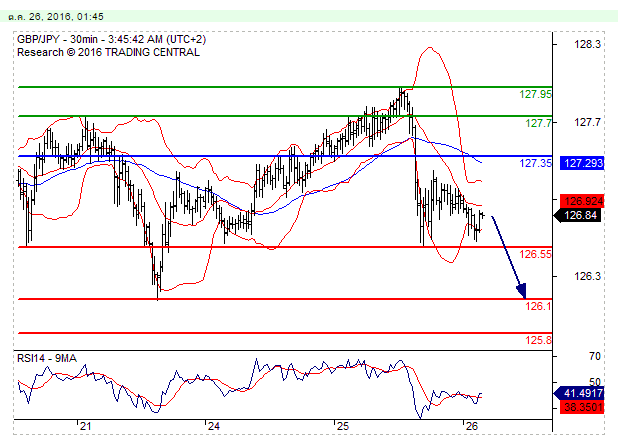
Task: Click the 'Research © 2016 TRADING CENTRAL' caption
Action: [108, 52]
